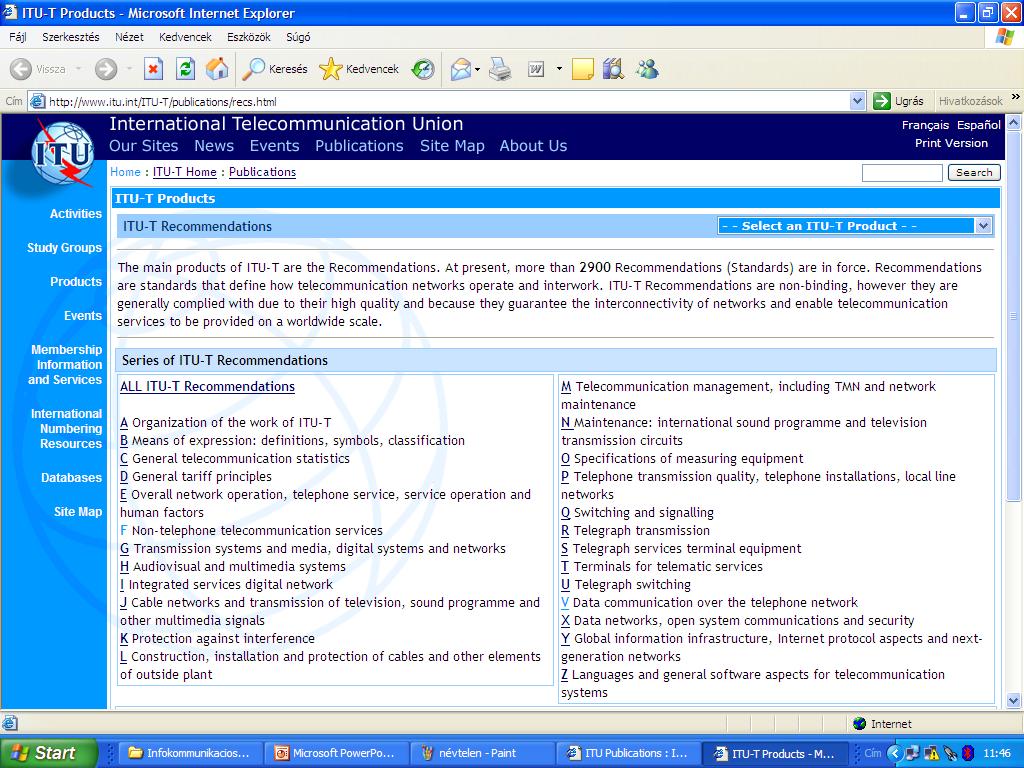Click the Edit with Word icon
The height and width of the screenshot is (768, 1024).
point(536,69)
